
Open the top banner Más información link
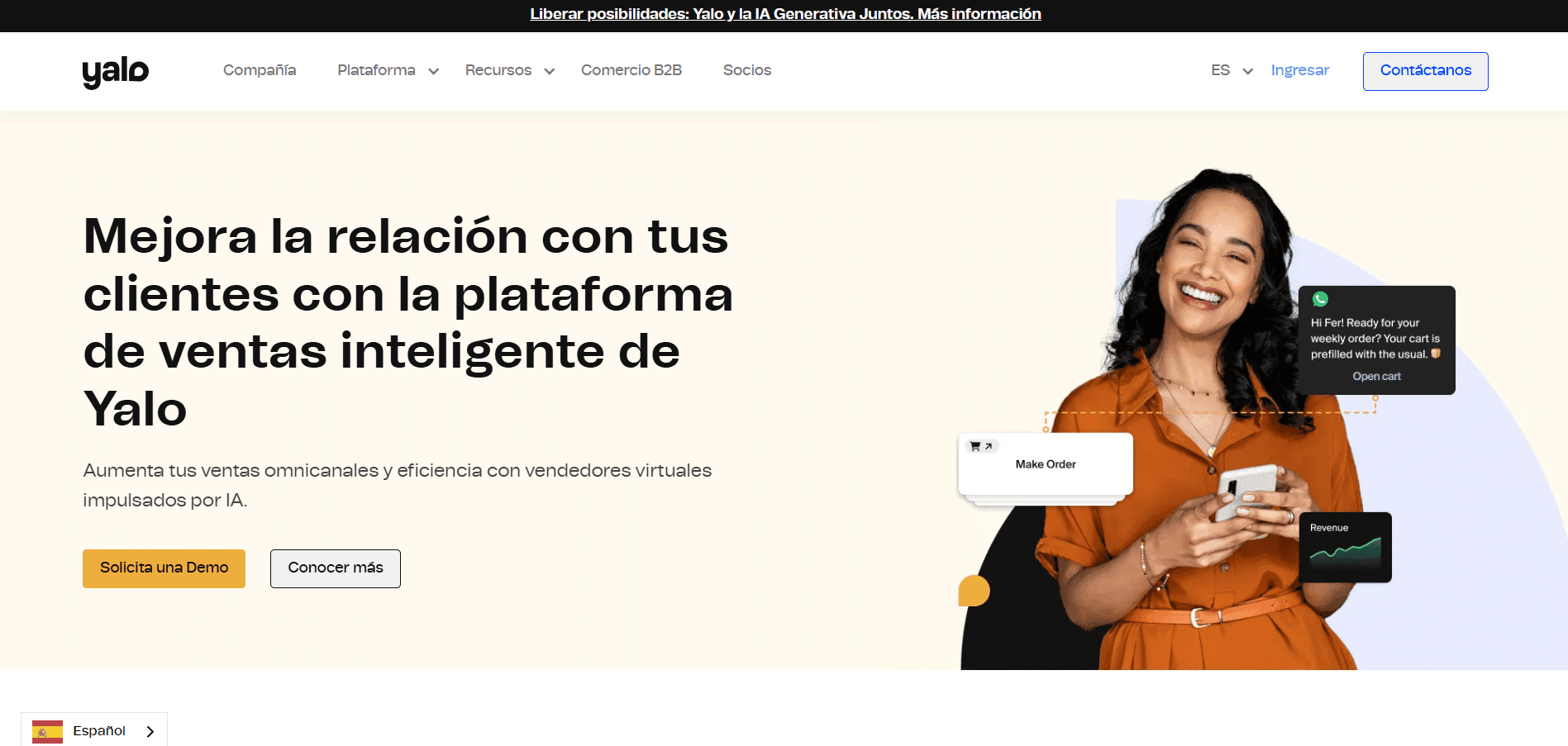[979, 14]
